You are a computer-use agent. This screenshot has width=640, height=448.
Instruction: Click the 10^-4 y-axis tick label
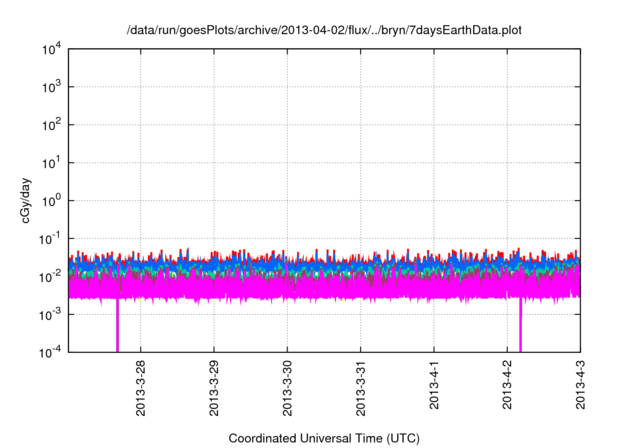pos(50,352)
